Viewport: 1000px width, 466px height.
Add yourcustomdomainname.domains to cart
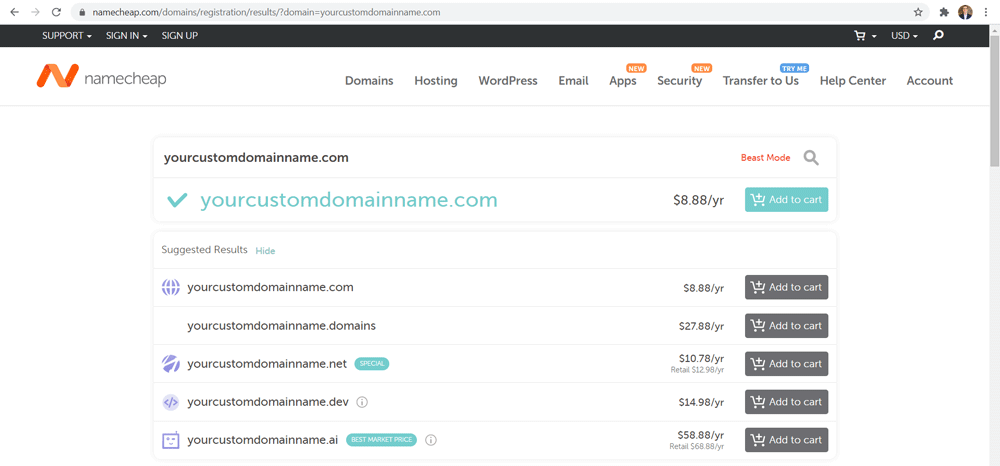point(786,325)
